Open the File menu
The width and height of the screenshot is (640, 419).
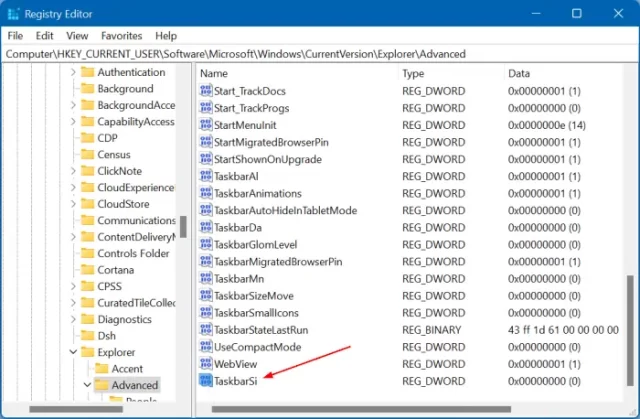pyautogui.click(x=15, y=36)
